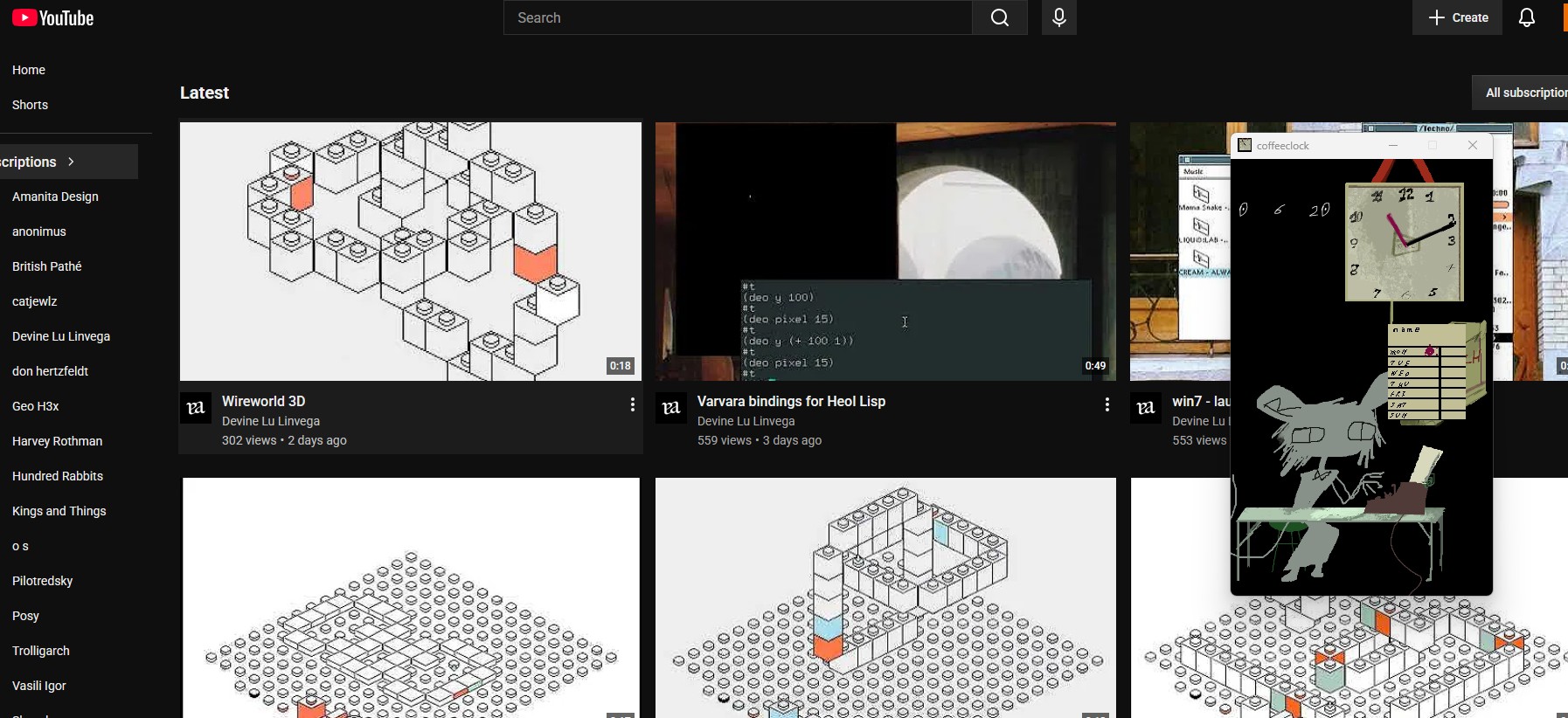Open All subscriptions button
The image size is (1568, 718).
tap(1521, 93)
